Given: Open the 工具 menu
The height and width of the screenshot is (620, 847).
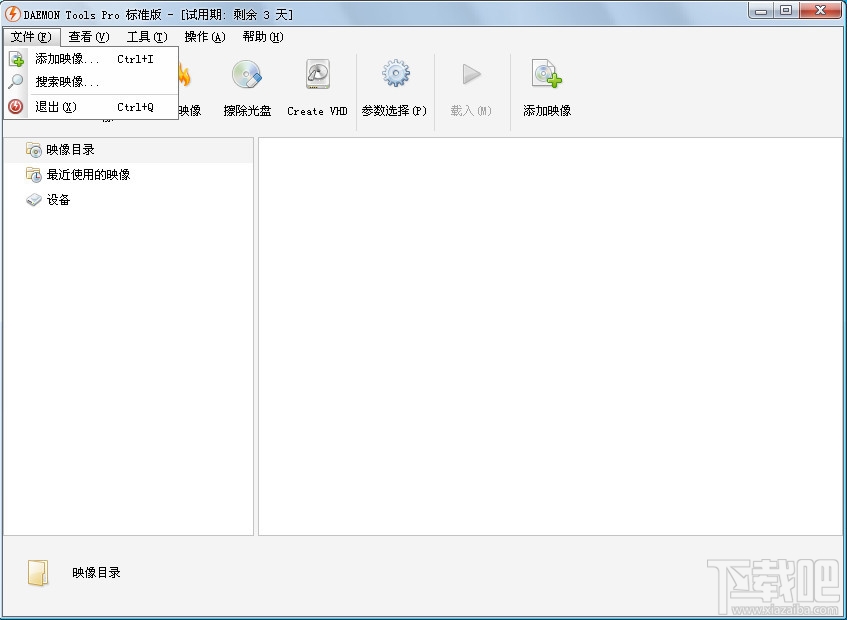Looking at the screenshot, I should coord(146,36).
